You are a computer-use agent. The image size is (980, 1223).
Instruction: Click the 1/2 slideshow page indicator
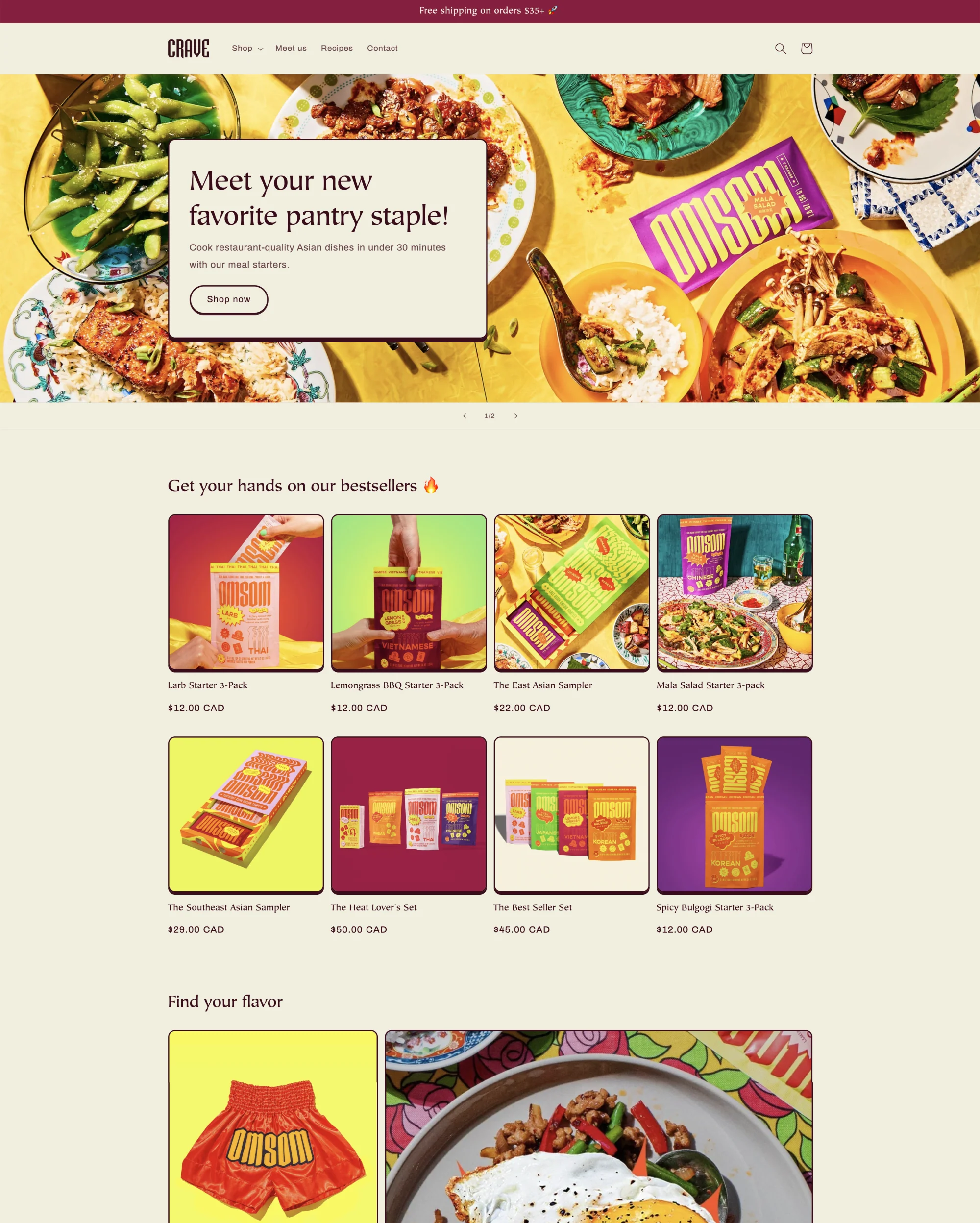(489, 416)
